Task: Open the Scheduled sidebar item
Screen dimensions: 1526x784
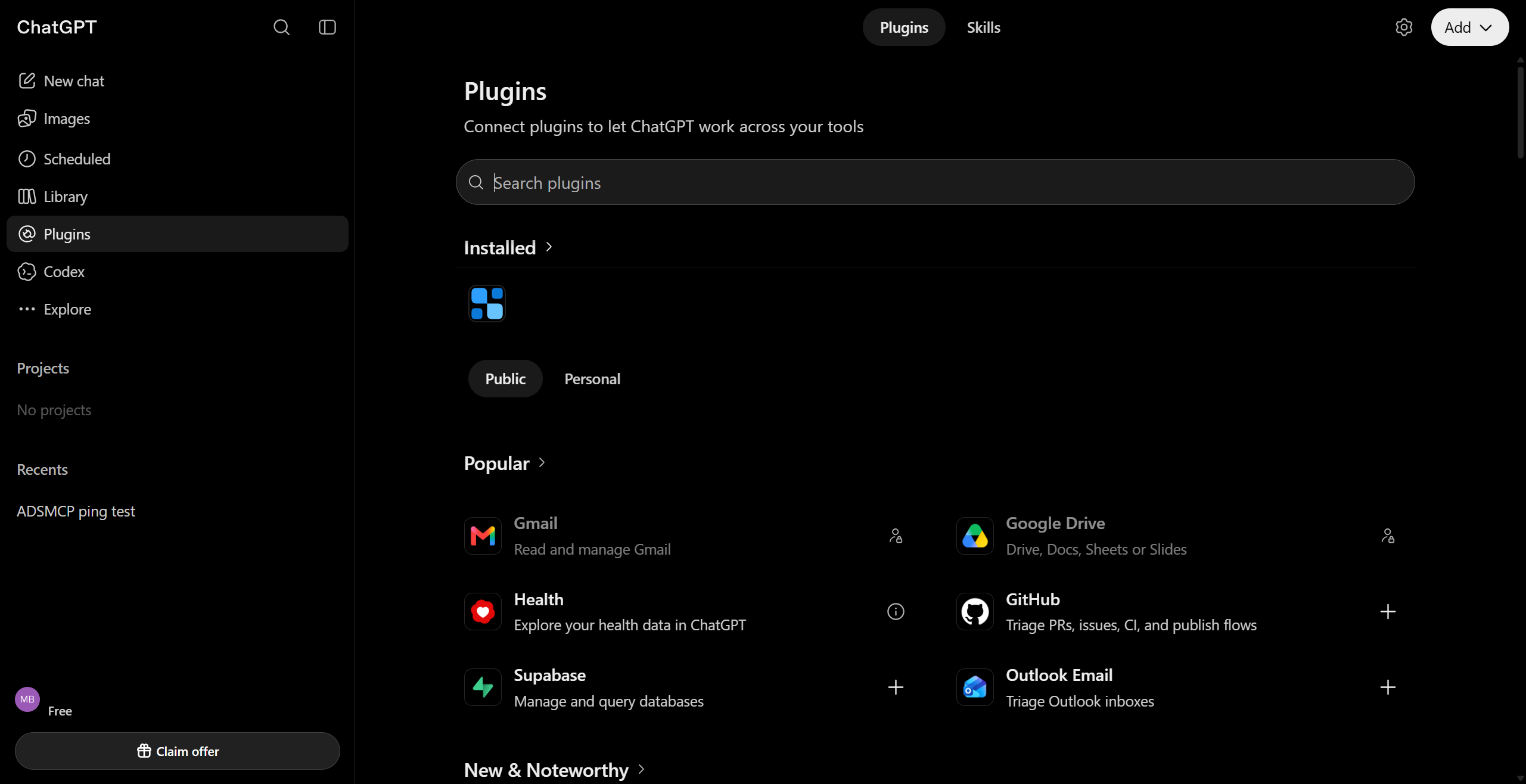Action: coord(178,158)
